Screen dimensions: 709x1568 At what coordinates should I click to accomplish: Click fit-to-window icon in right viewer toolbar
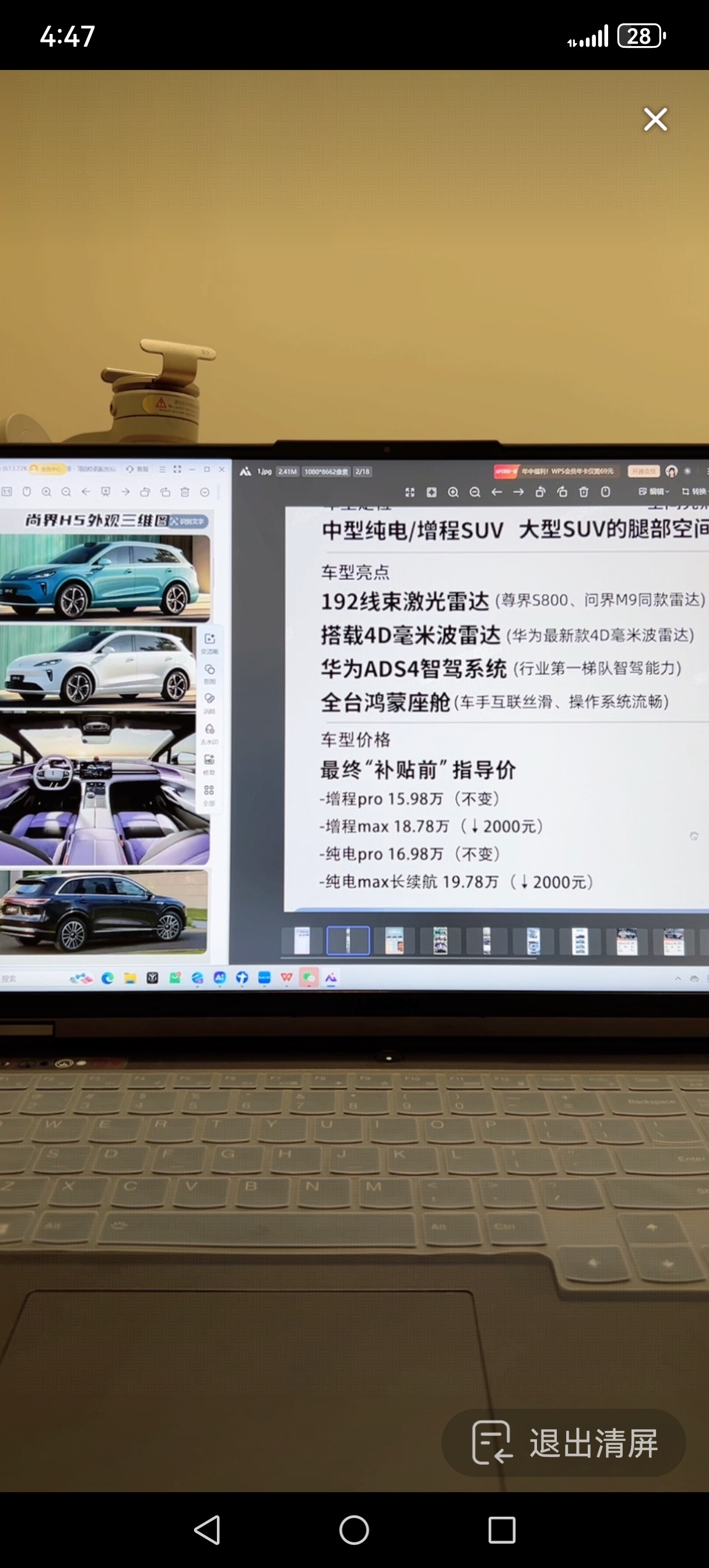(409, 492)
